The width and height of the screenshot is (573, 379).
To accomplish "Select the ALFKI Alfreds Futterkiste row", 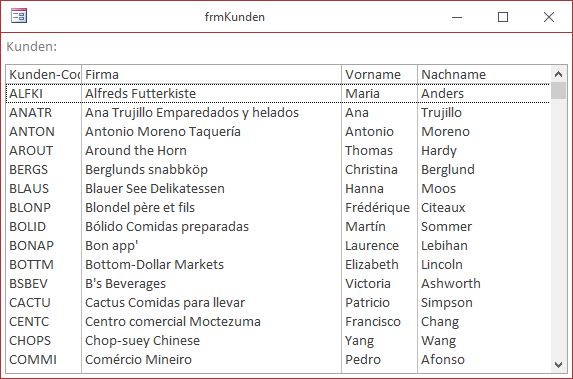I will (x=278, y=94).
